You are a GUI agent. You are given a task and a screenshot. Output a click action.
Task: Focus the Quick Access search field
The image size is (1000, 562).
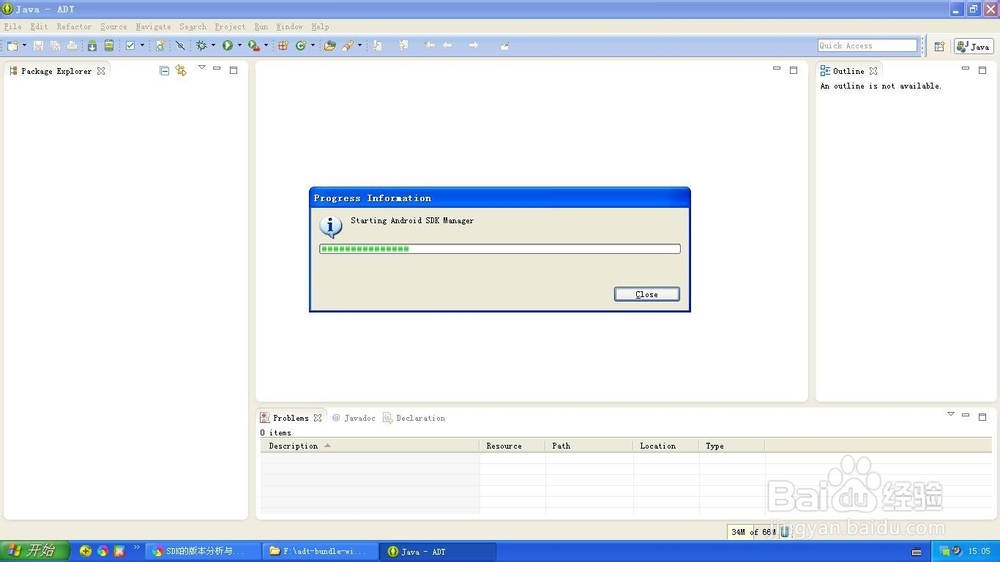pyautogui.click(x=867, y=45)
